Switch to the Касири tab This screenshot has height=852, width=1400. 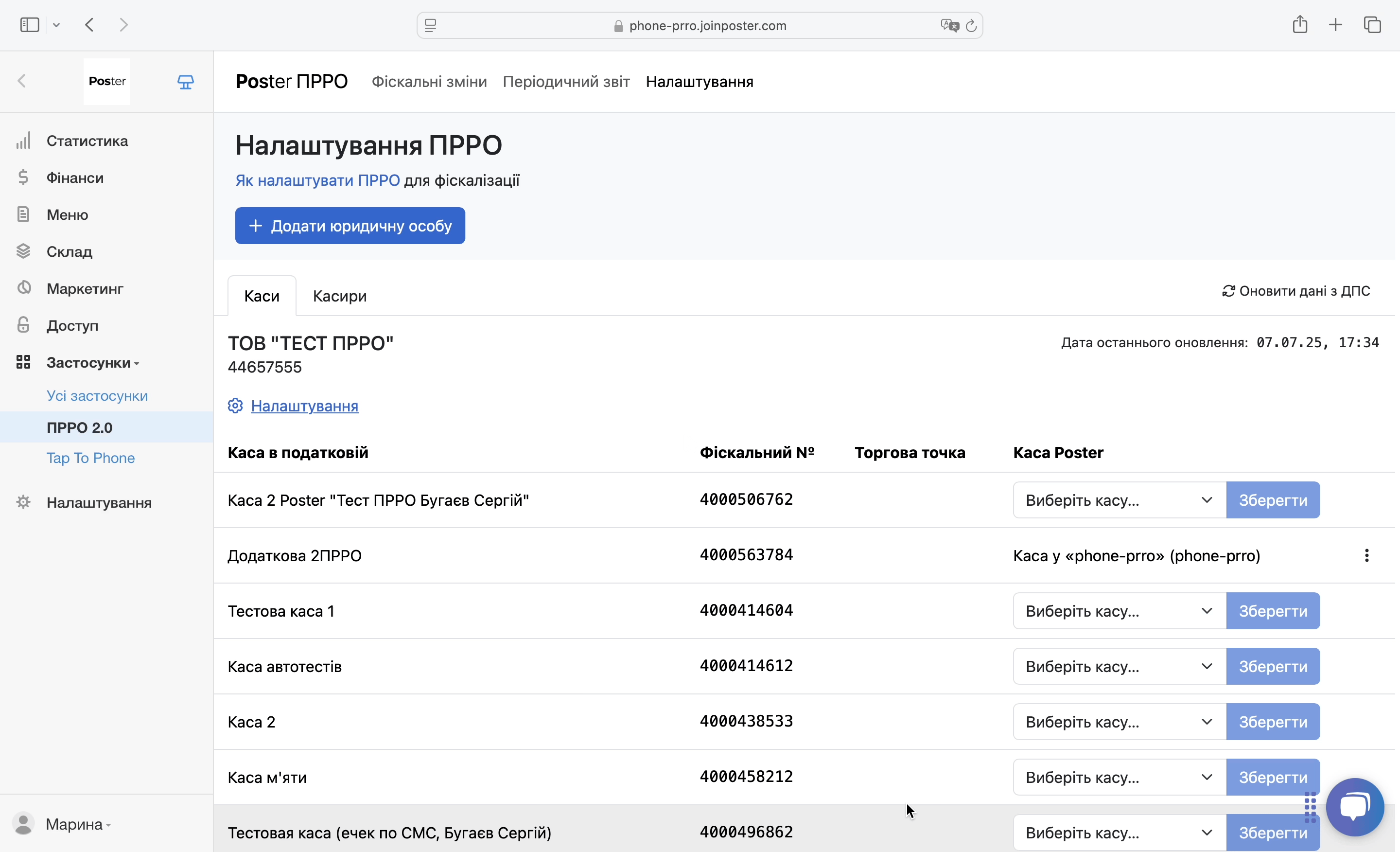(x=340, y=296)
